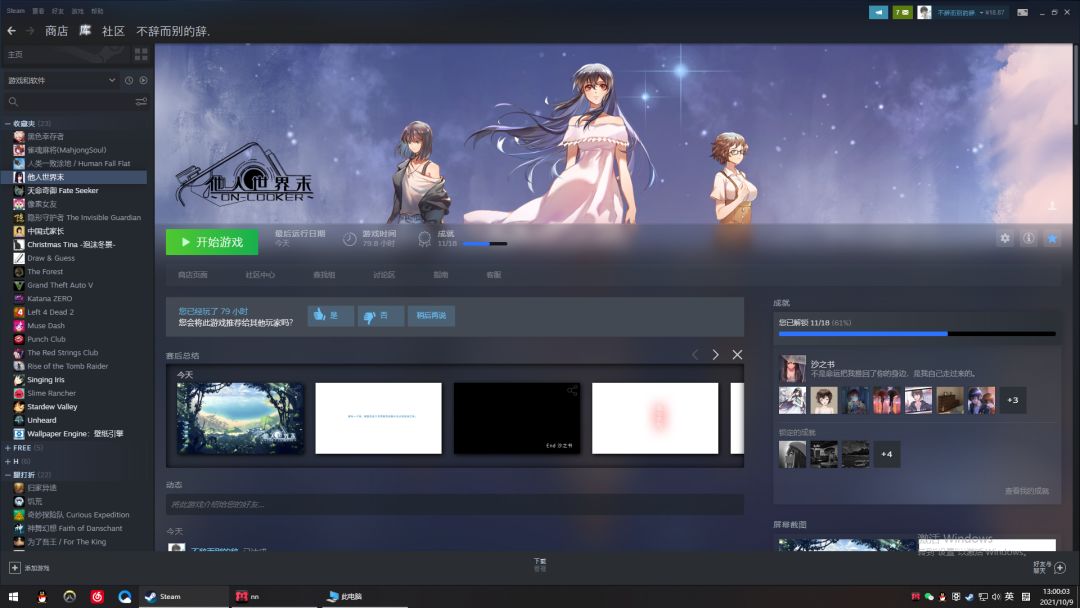Image resolution: width=1080 pixels, height=608 pixels.
Task: Collapse the 收藏夹 collection
Action: pyautogui.click(x=8, y=124)
